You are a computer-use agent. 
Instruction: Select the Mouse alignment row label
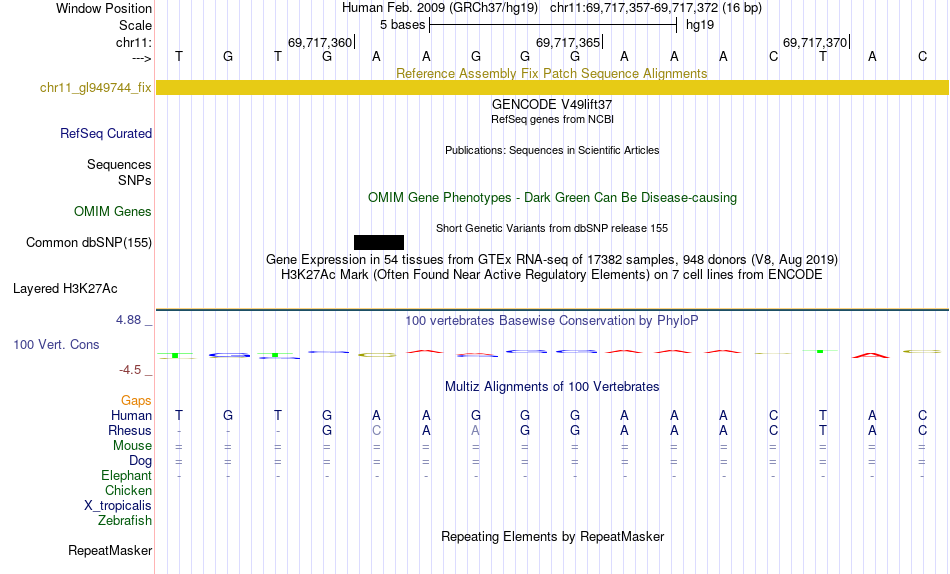click(x=132, y=446)
